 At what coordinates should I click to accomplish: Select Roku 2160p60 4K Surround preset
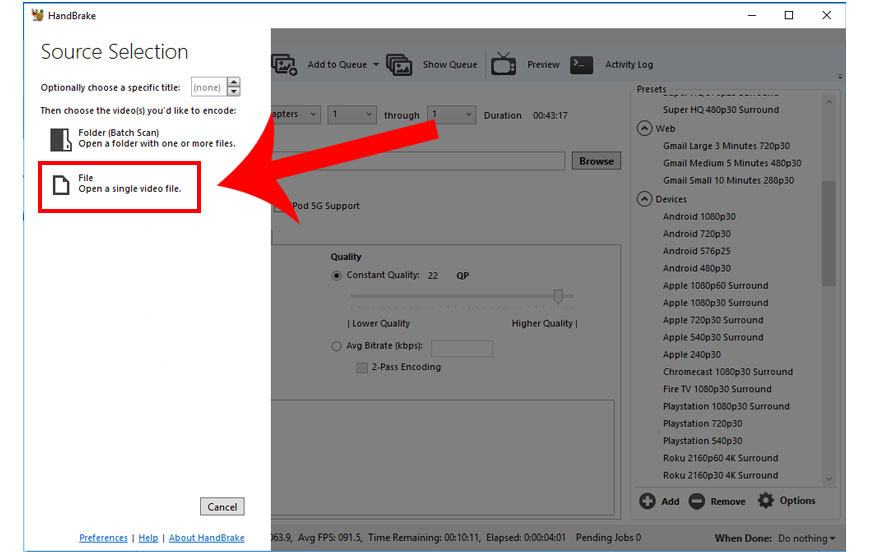tap(721, 458)
